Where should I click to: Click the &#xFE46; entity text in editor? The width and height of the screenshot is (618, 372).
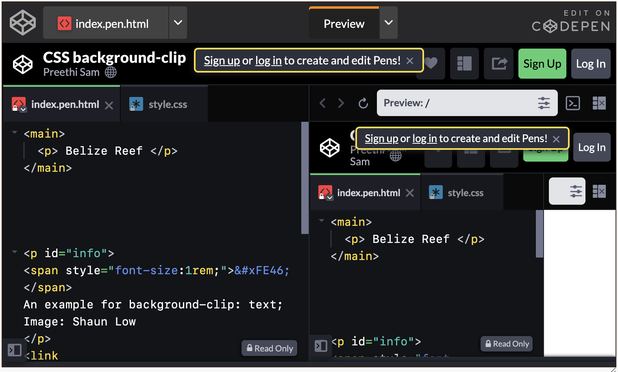[x=262, y=271]
